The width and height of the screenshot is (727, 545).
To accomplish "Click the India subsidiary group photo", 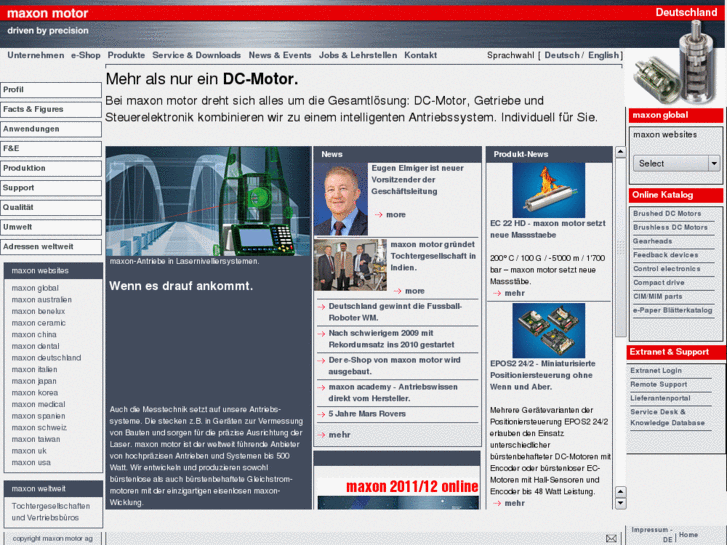I will (x=350, y=265).
